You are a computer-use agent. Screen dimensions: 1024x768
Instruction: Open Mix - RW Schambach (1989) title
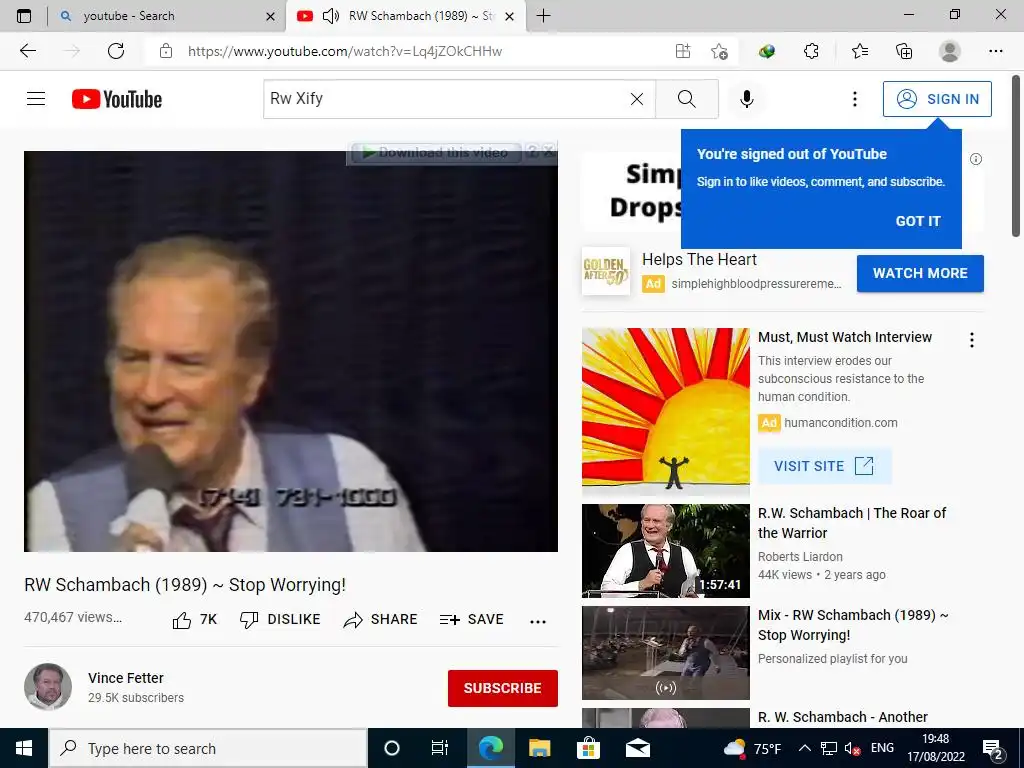click(853, 625)
